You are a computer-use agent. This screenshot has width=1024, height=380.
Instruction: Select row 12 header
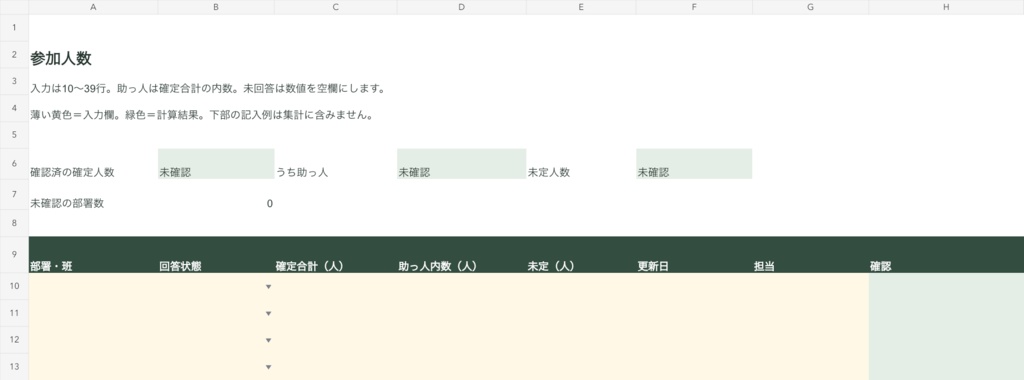(x=14, y=340)
